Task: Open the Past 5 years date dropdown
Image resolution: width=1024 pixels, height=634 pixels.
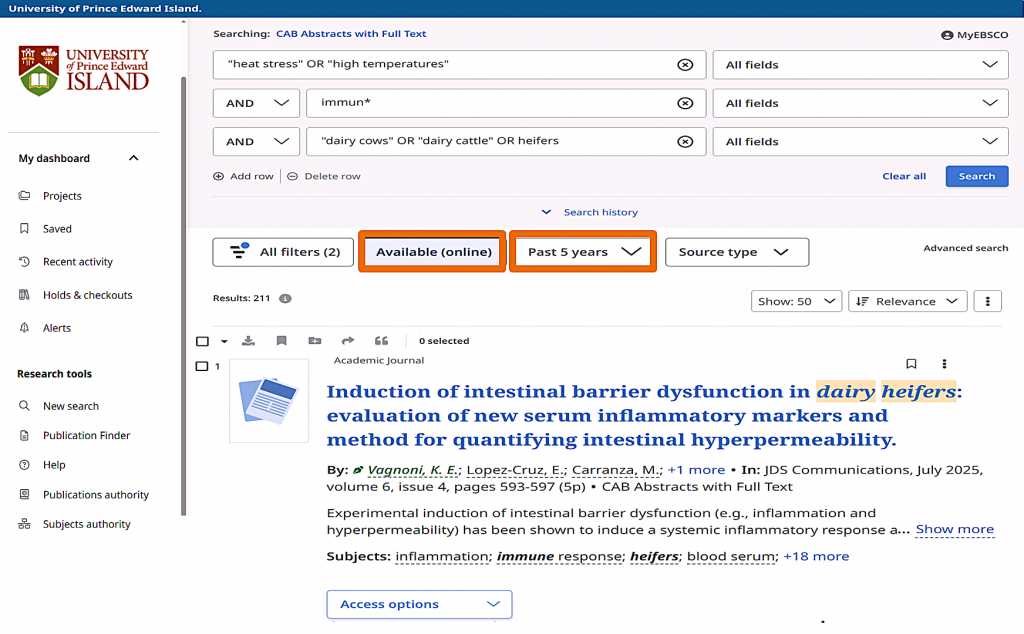Action: [583, 252]
